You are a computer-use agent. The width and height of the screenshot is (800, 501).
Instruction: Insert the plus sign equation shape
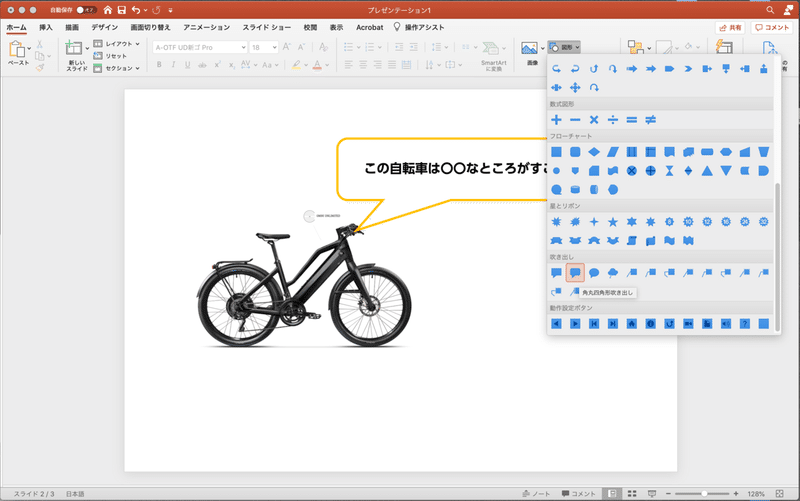tap(556, 120)
